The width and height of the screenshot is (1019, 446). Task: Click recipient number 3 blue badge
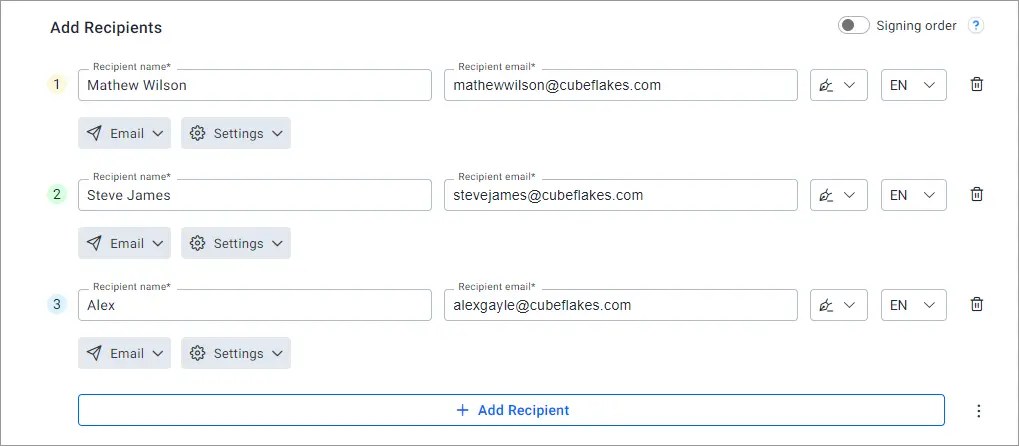click(57, 304)
